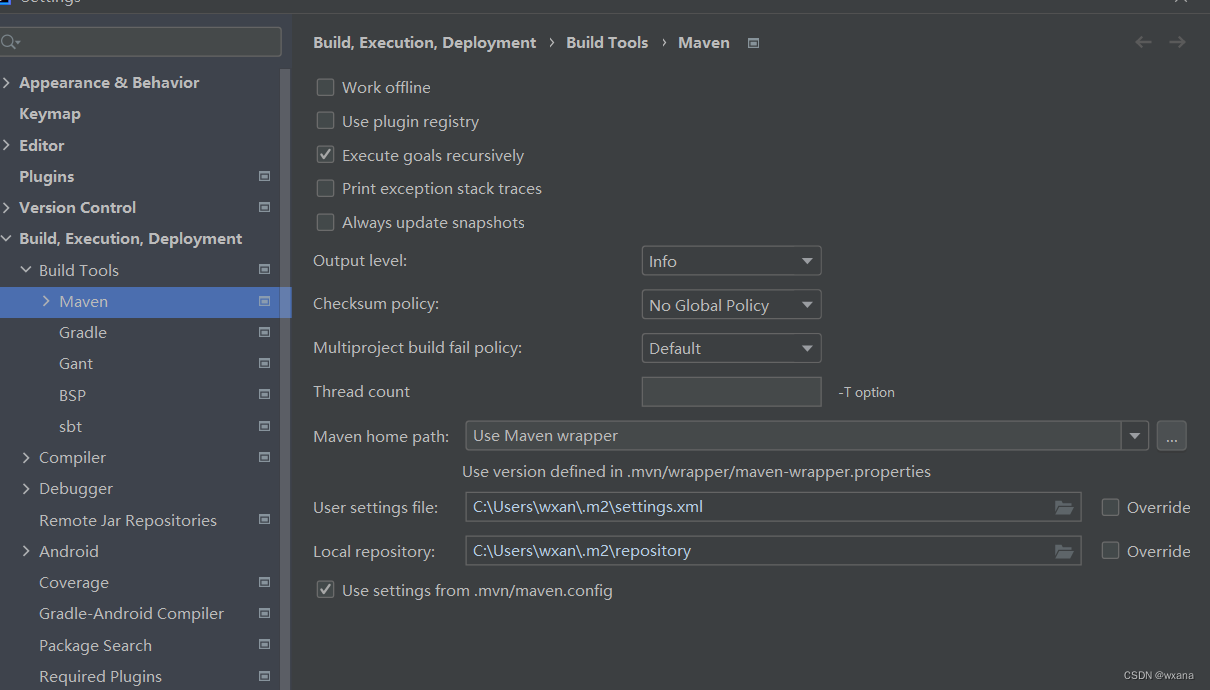
Task: Uncheck Use settings from .mvn/maven.config
Action: (x=325, y=590)
